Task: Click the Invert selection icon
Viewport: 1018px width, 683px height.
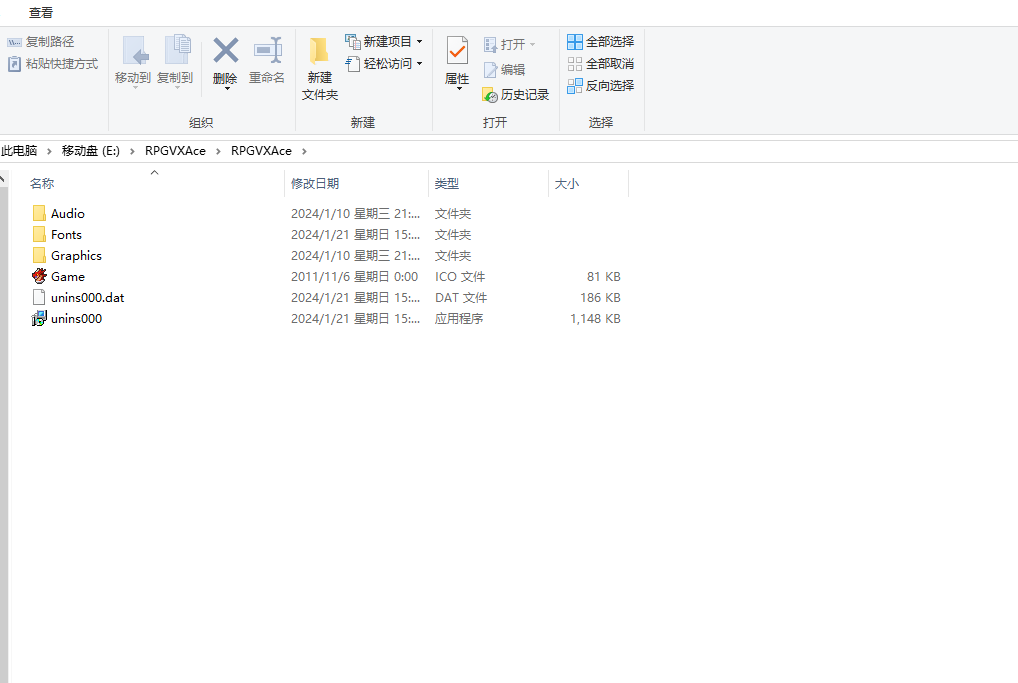Action: 575,86
